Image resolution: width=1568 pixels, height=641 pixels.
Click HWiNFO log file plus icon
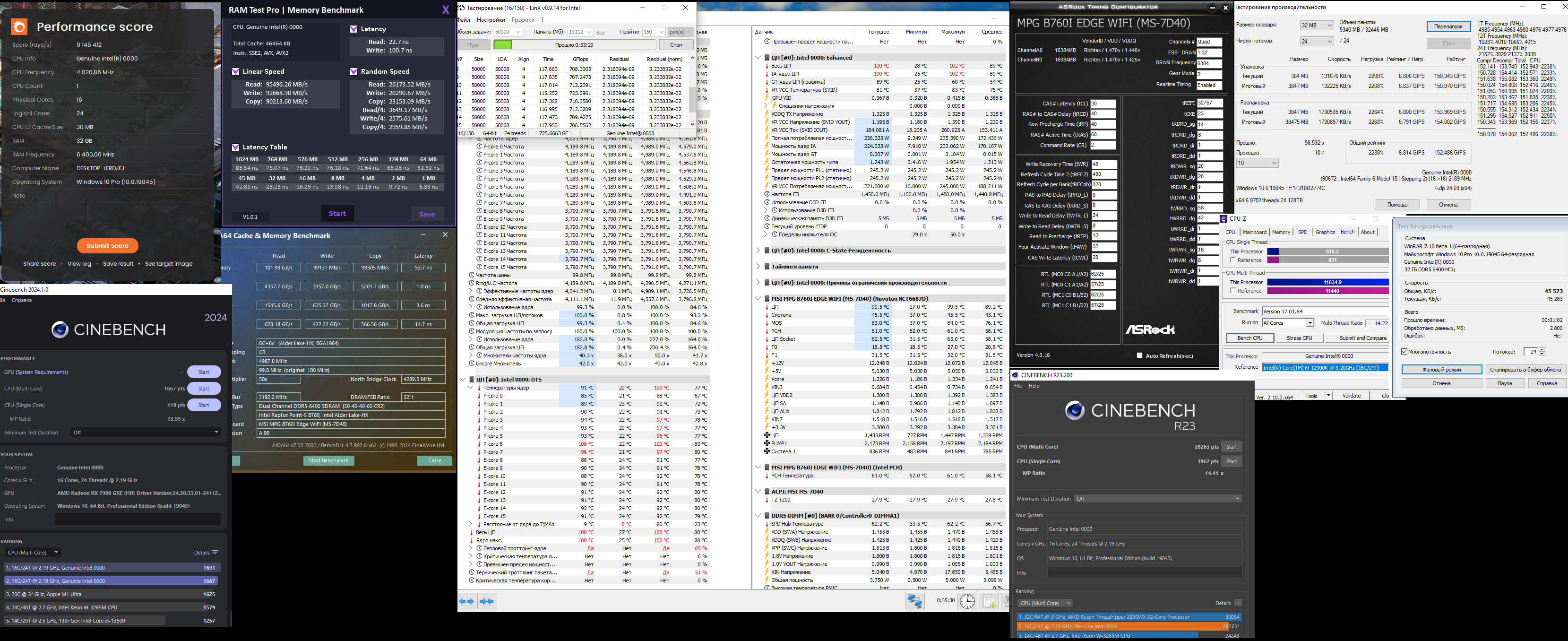click(x=990, y=601)
